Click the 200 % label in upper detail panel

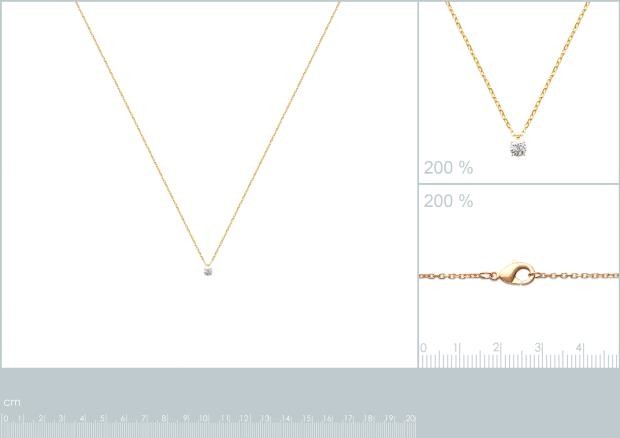coord(448,168)
